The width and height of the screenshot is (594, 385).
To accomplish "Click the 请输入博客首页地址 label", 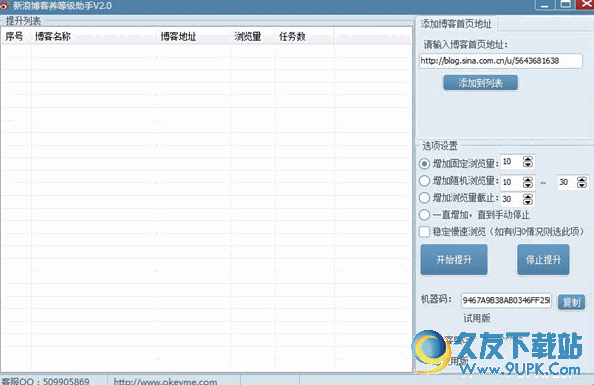I will (465, 45).
